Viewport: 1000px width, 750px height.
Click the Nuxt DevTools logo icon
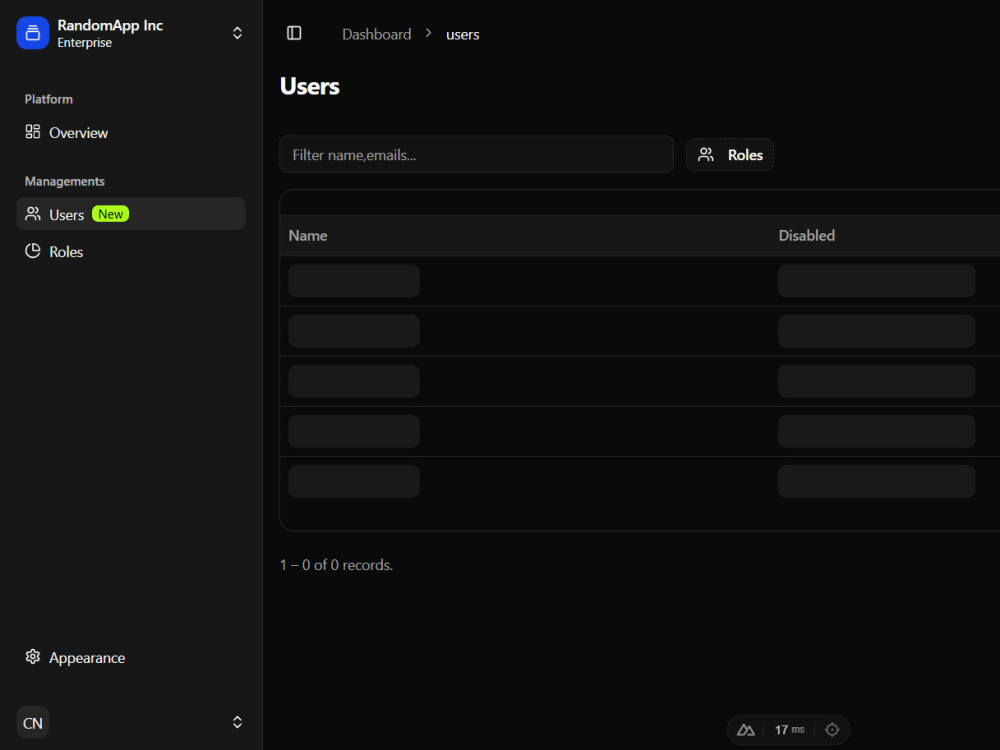[x=746, y=730]
